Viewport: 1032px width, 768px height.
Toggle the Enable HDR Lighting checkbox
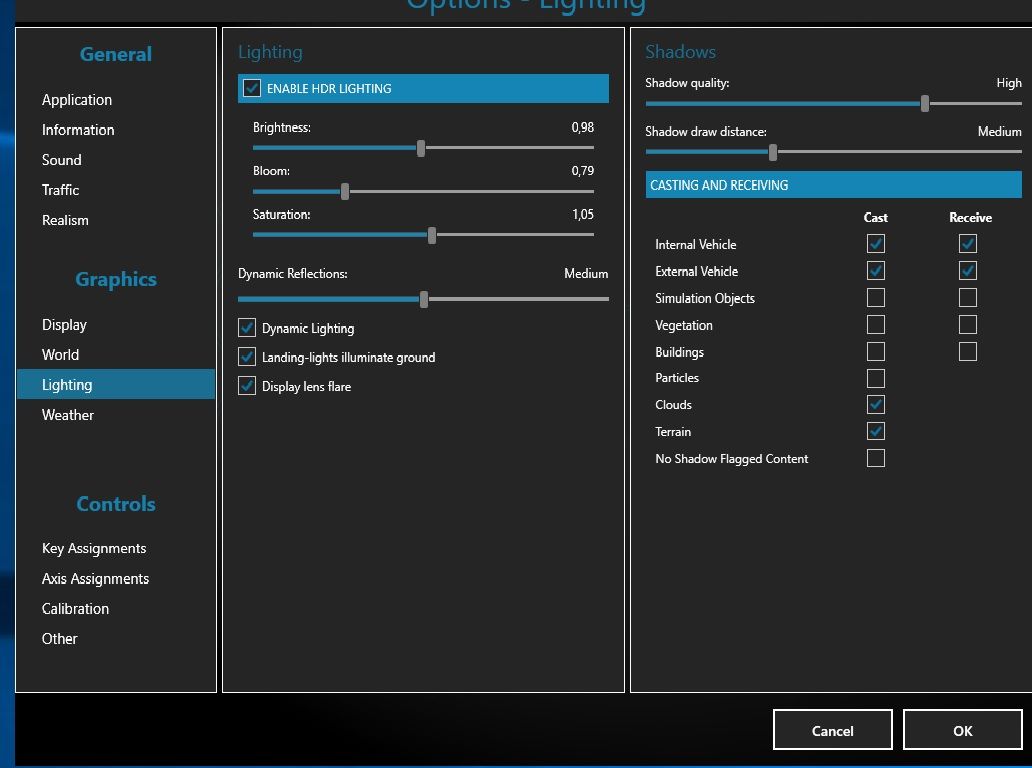pos(251,88)
